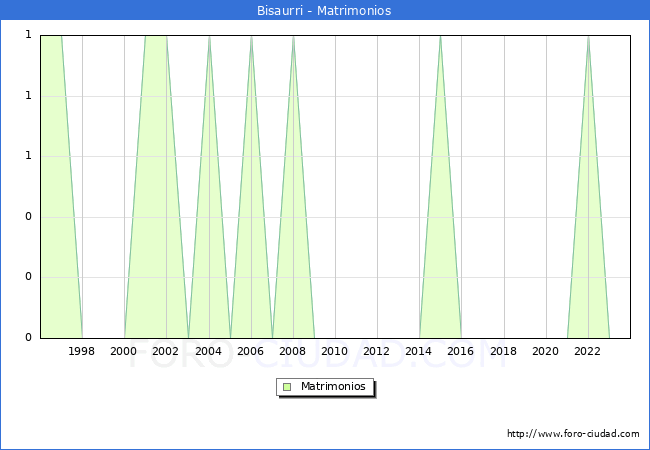Select the 1998 x-axis year label

tap(82, 351)
